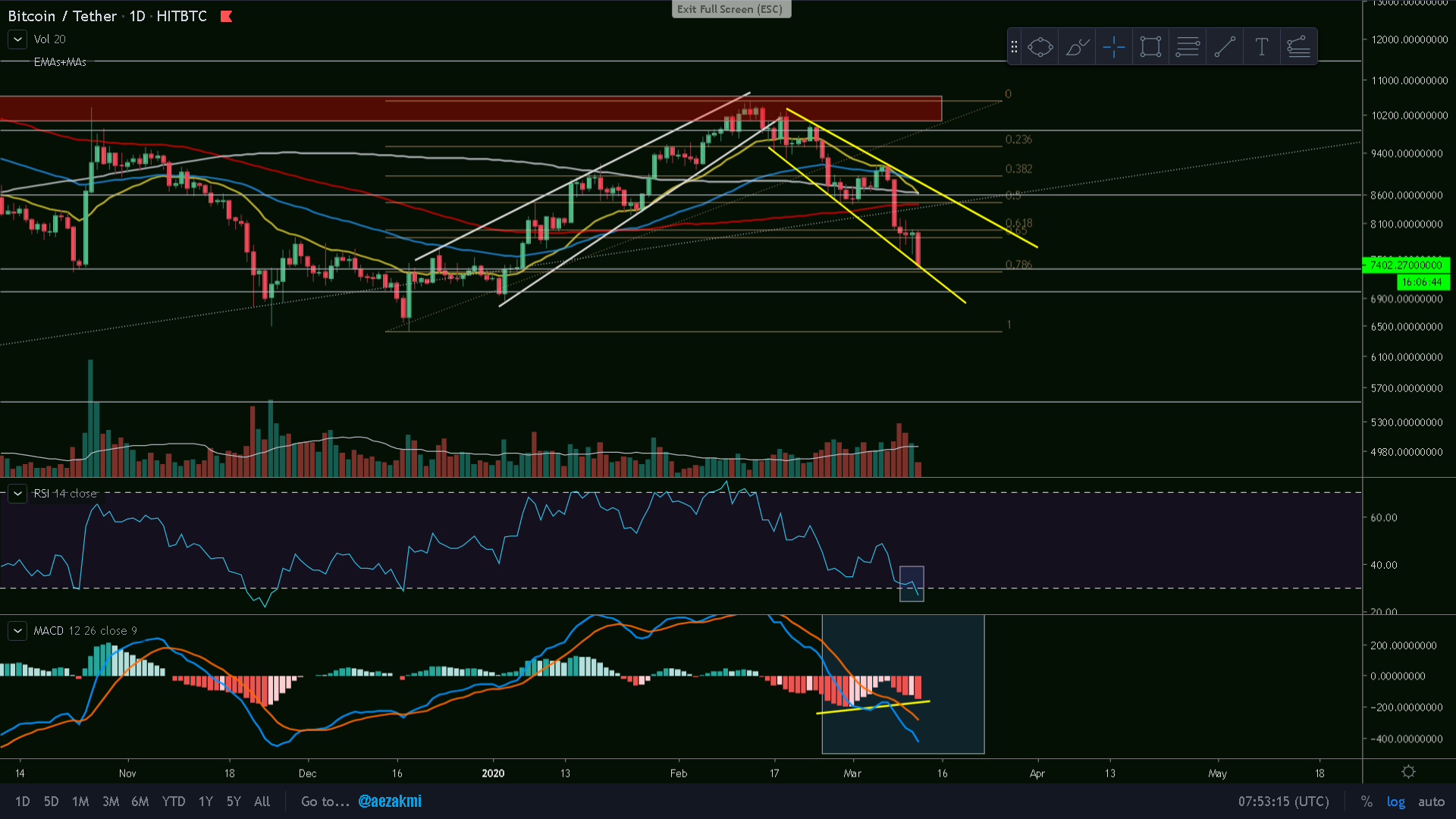Select the Trend Line tool
1456x819 pixels.
1225,47
